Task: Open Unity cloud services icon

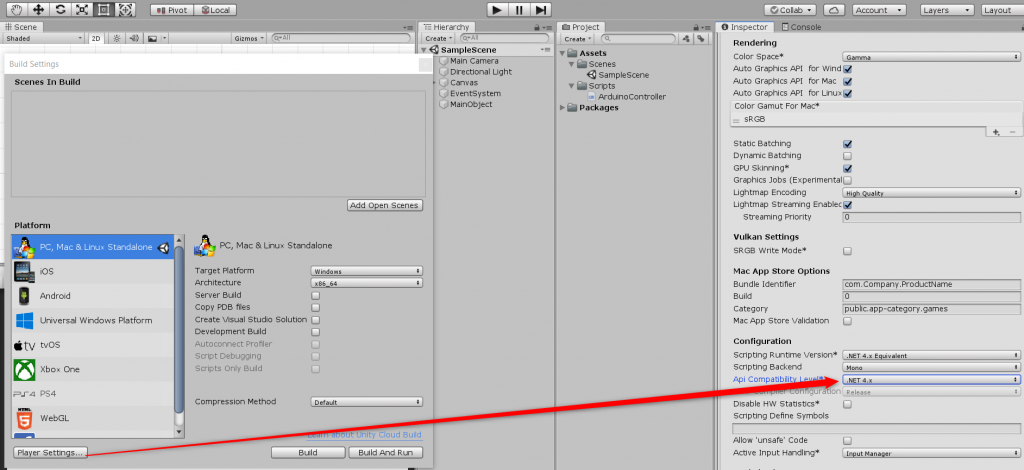Action: coord(835,10)
